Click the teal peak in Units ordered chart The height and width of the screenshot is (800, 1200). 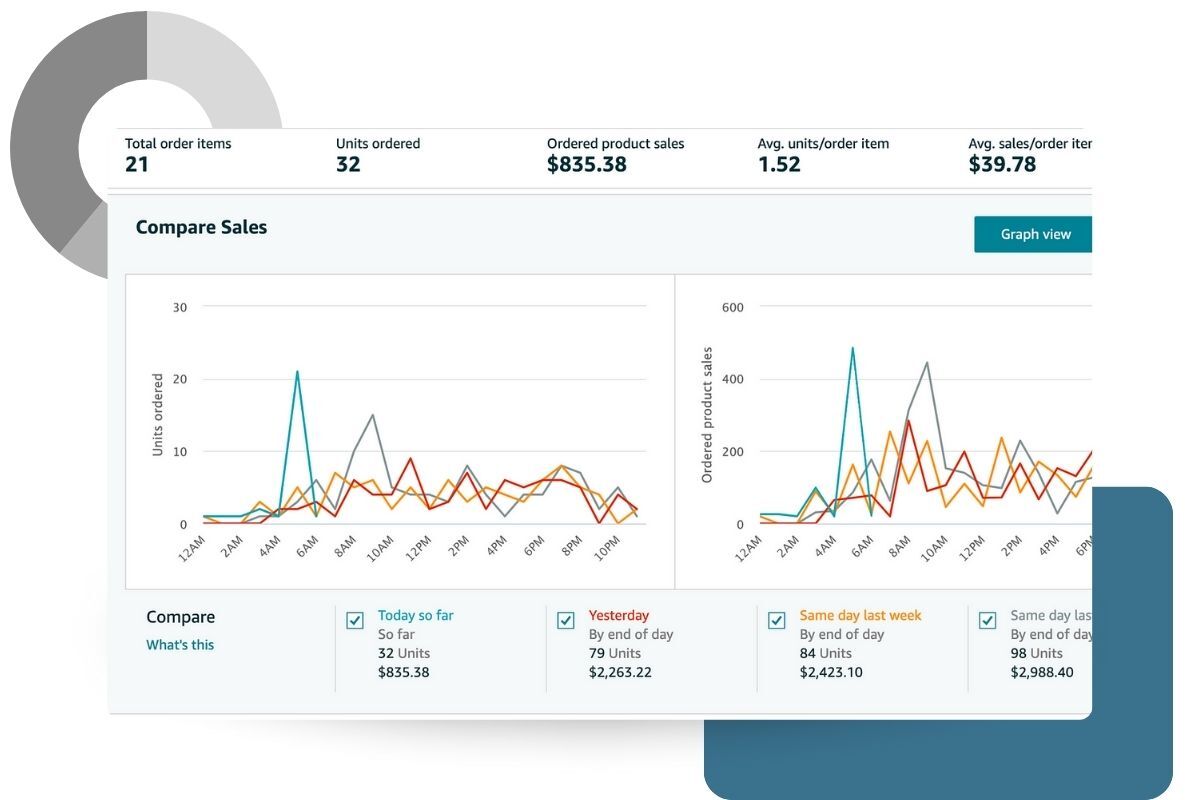pos(297,372)
